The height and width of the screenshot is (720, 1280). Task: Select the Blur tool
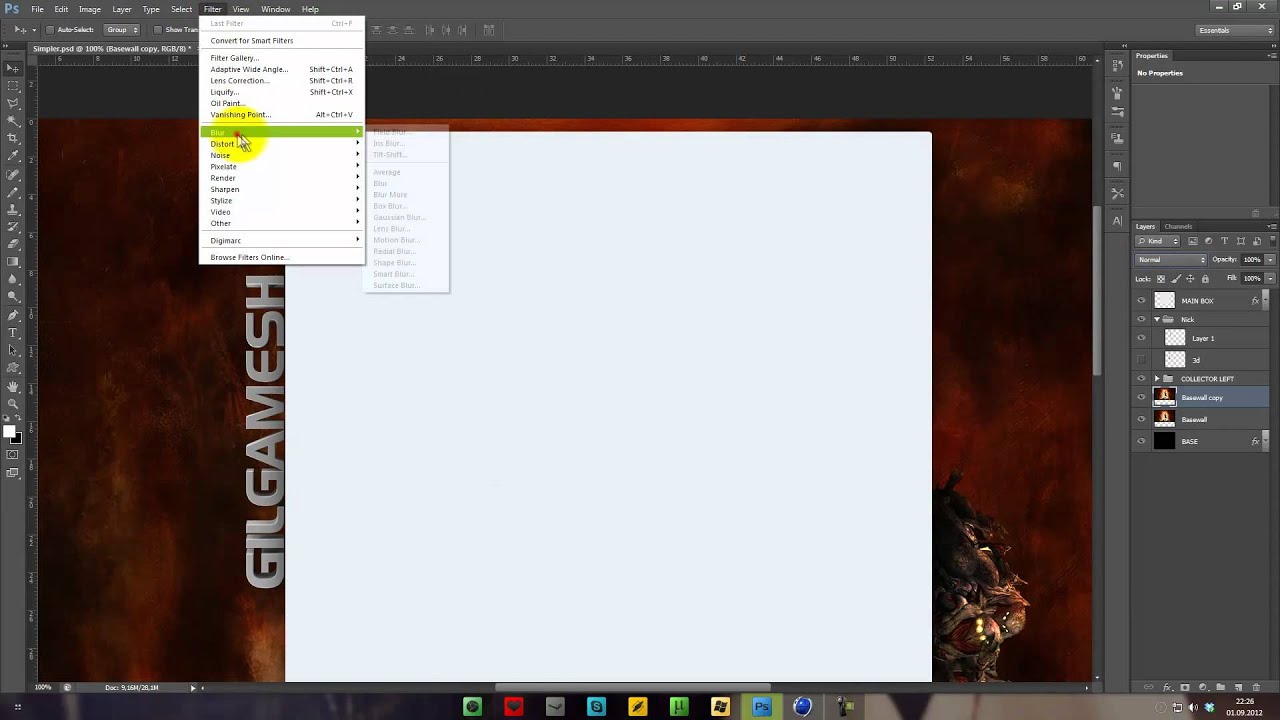(13, 279)
